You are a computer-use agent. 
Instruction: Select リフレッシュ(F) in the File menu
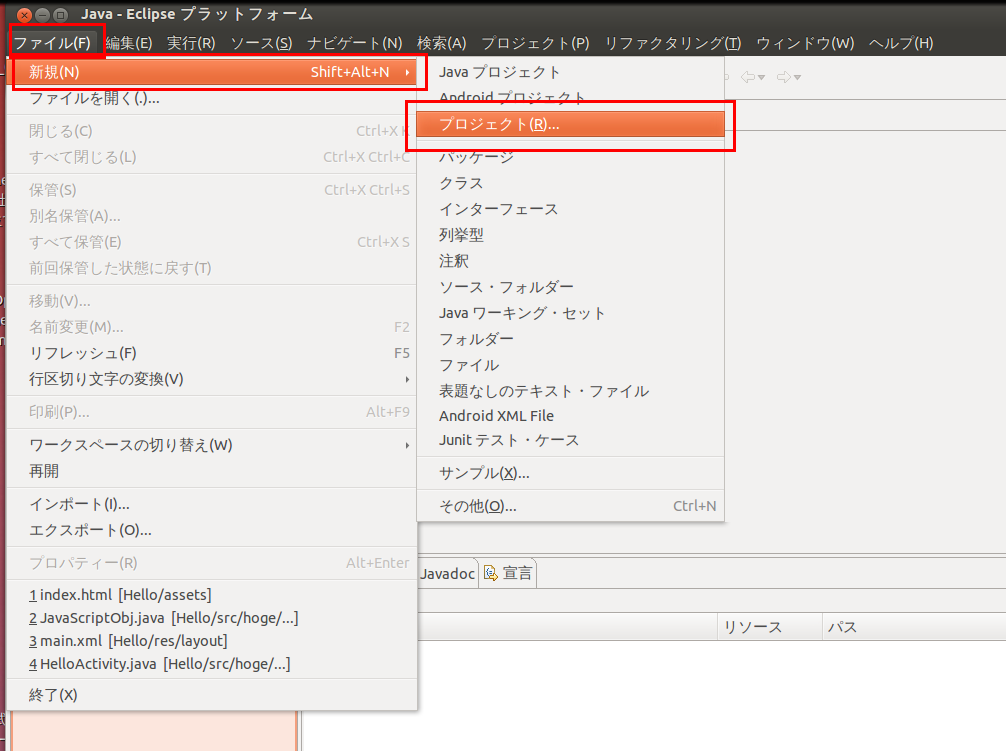[212, 353]
